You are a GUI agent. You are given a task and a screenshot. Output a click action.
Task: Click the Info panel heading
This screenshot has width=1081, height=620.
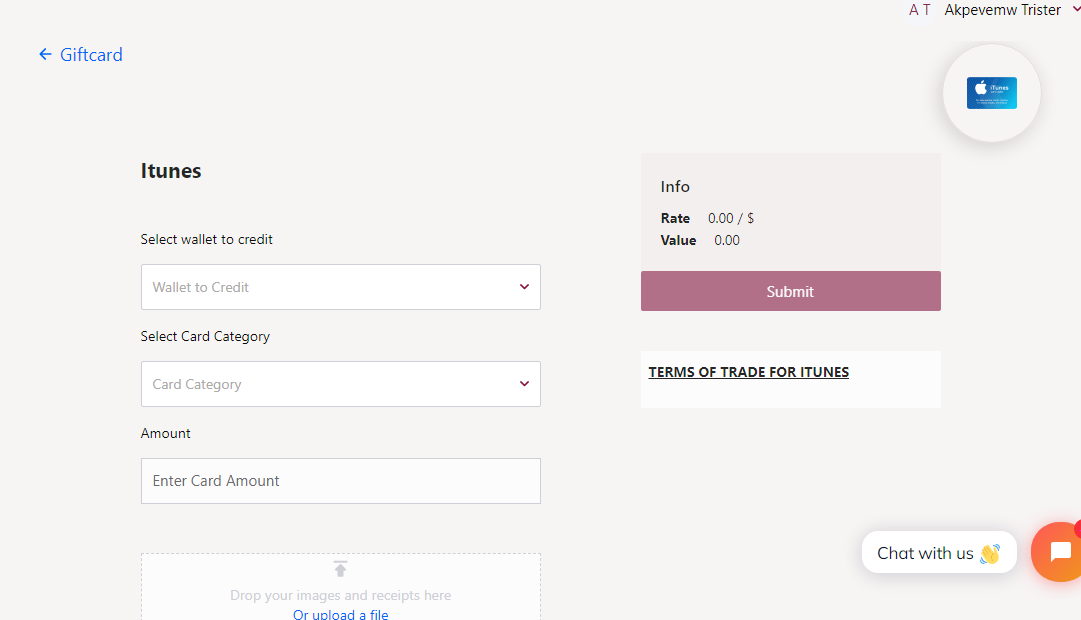pos(675,186)
